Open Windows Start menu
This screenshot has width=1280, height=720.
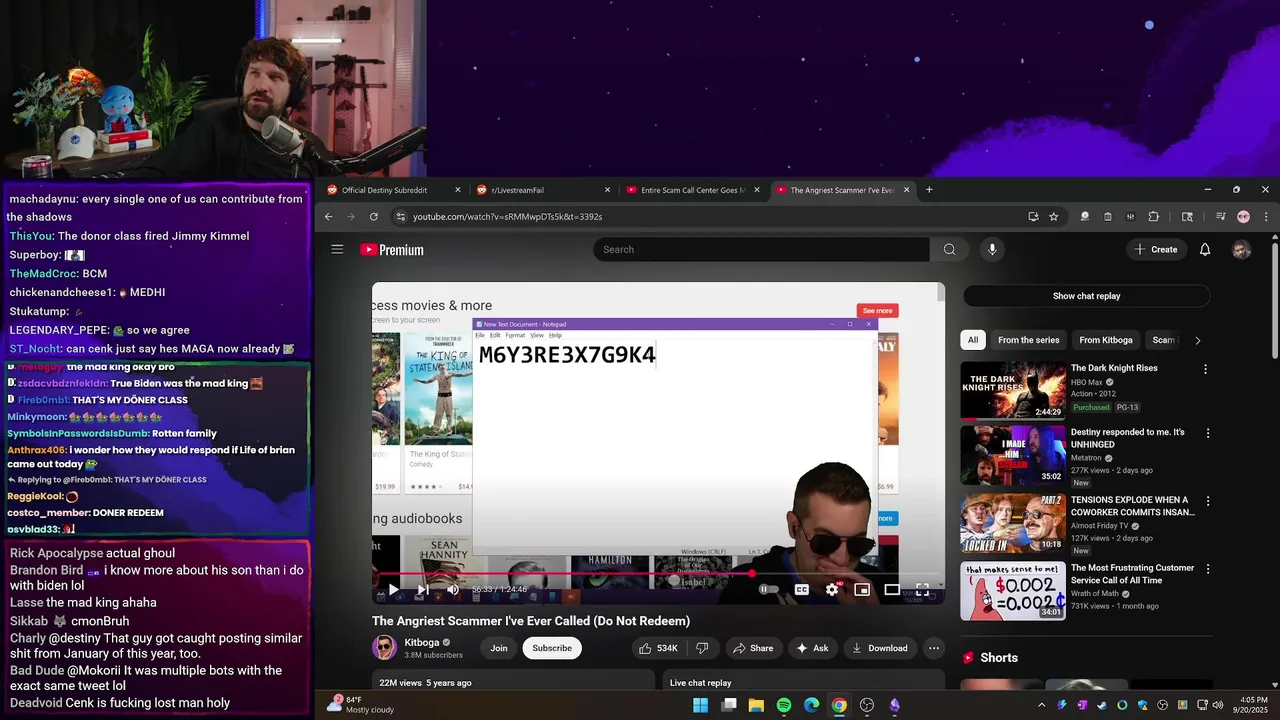[701, 705]
